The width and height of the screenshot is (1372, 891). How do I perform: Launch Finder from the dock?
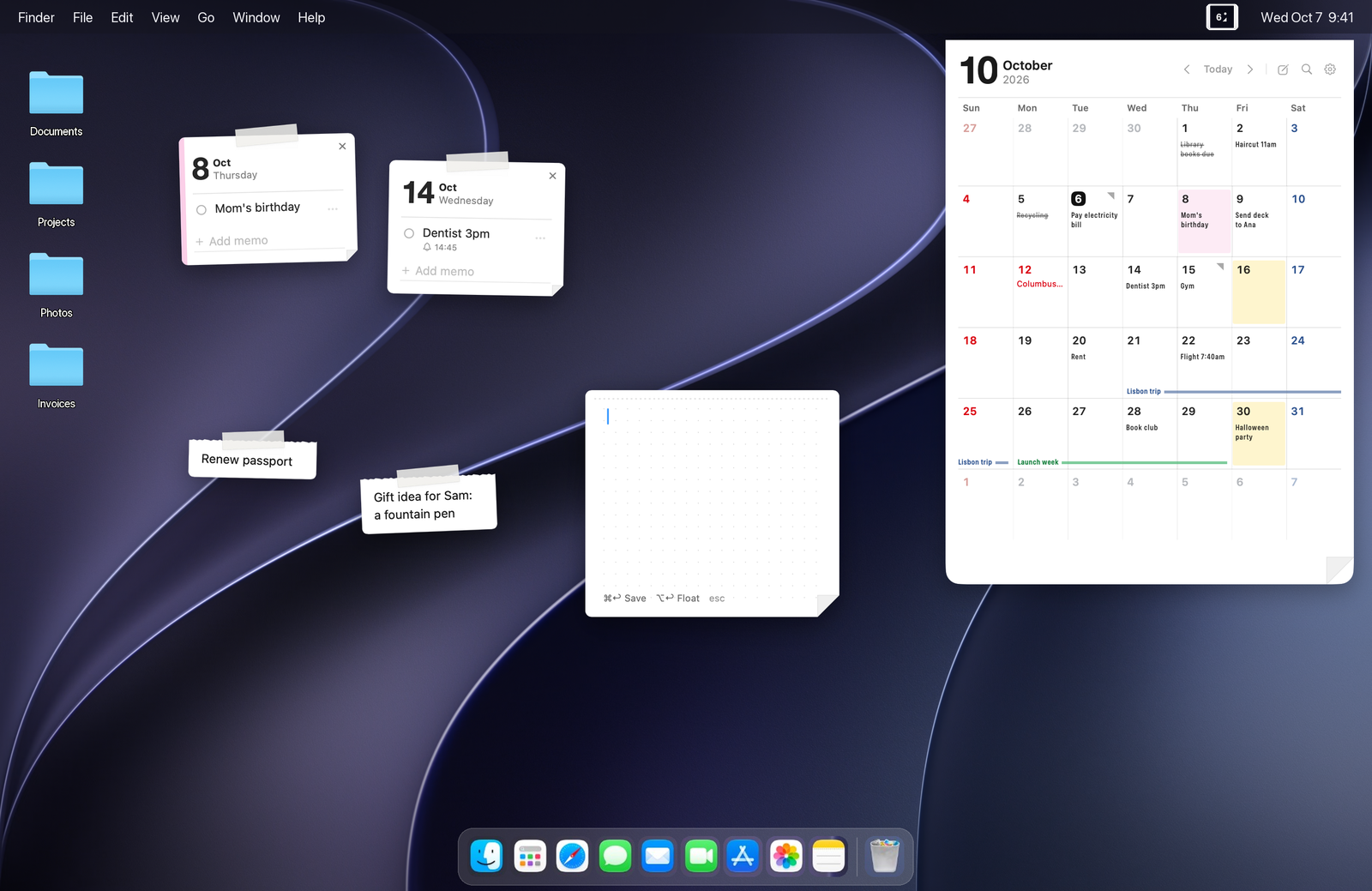[487, 856]
